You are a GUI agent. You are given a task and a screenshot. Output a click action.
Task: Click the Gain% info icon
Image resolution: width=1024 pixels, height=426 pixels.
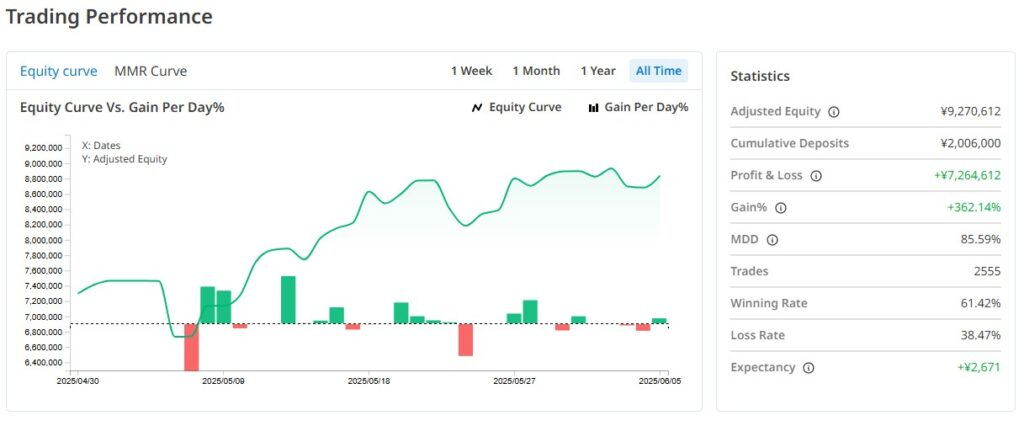781,208
